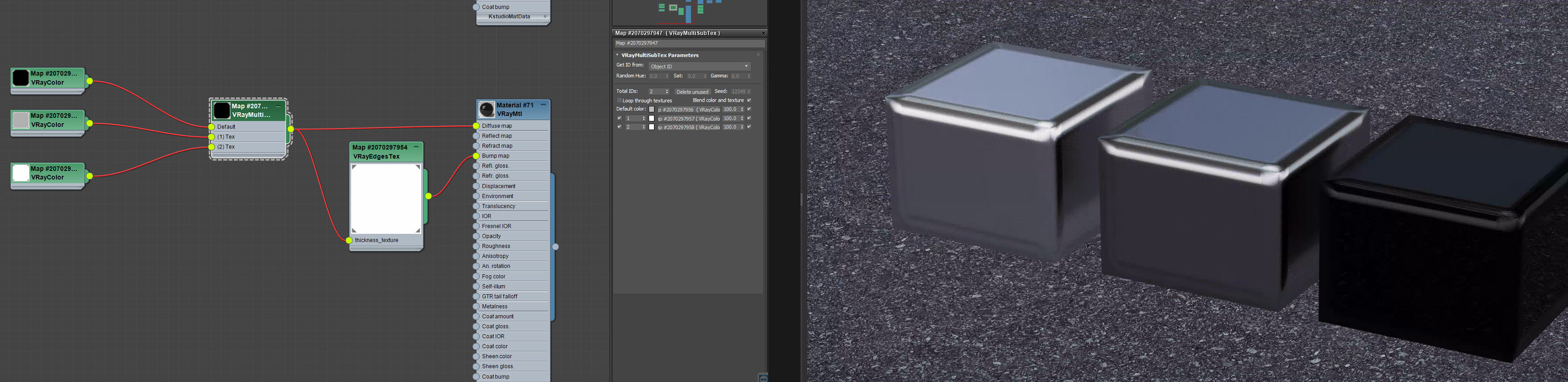Click the map button #2070297957

point(688,118)
